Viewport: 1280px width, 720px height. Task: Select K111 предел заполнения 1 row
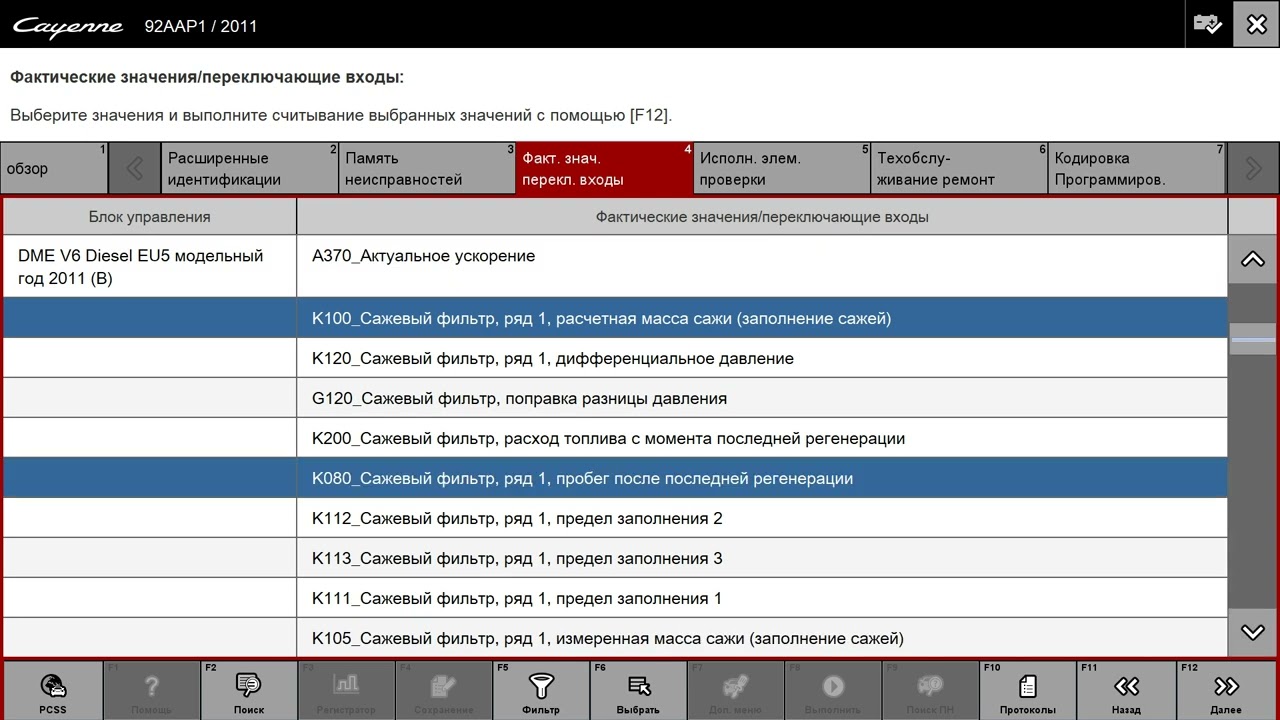point(762,598)
